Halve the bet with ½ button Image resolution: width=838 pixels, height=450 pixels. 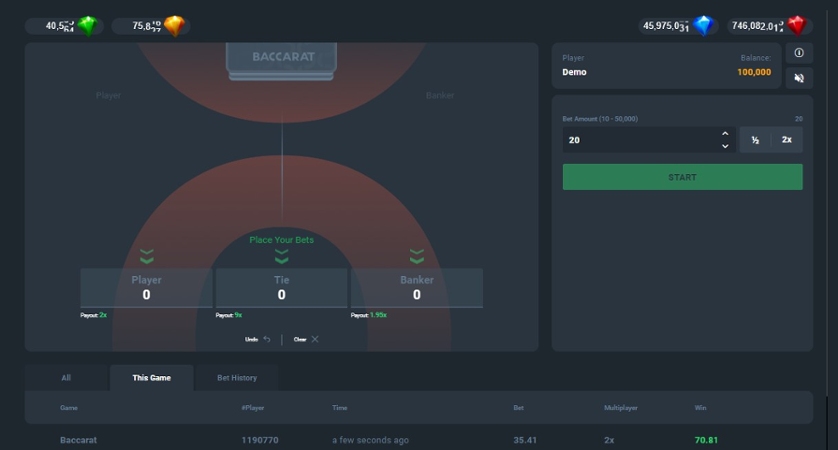pyautogui.click(x=755, y=140)
